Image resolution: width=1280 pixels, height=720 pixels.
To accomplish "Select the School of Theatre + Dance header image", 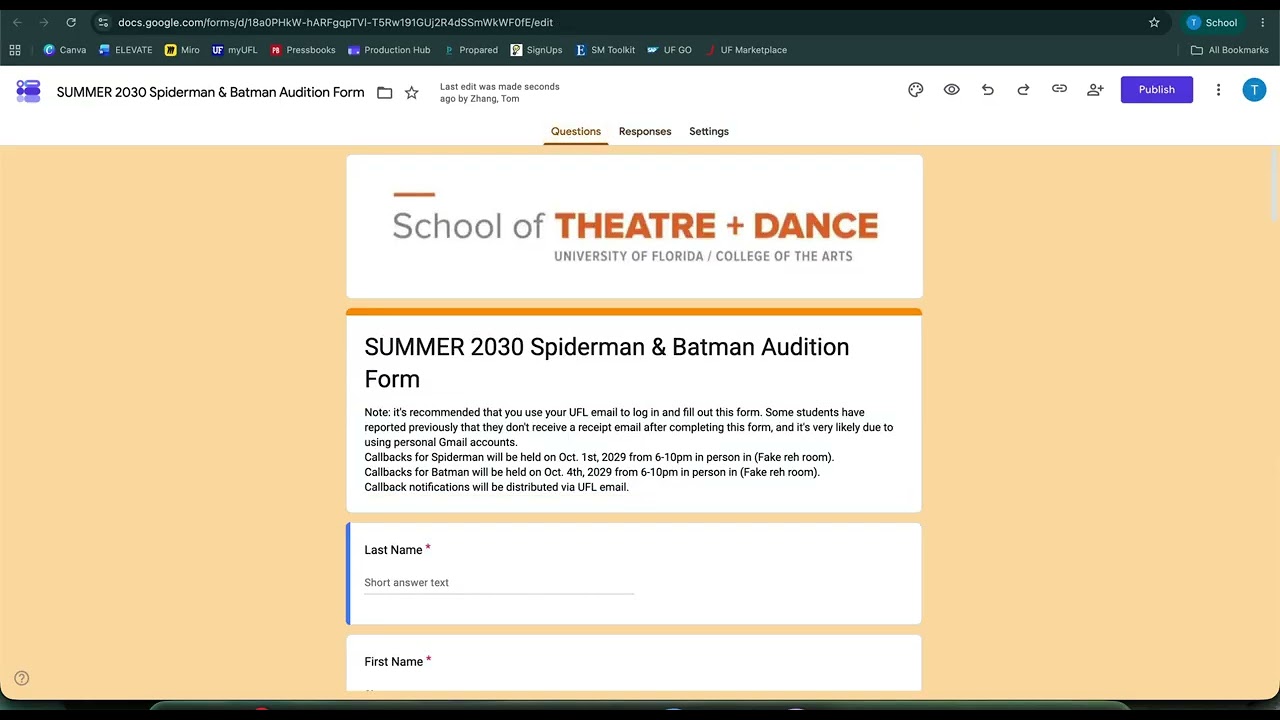I will 634,226.
